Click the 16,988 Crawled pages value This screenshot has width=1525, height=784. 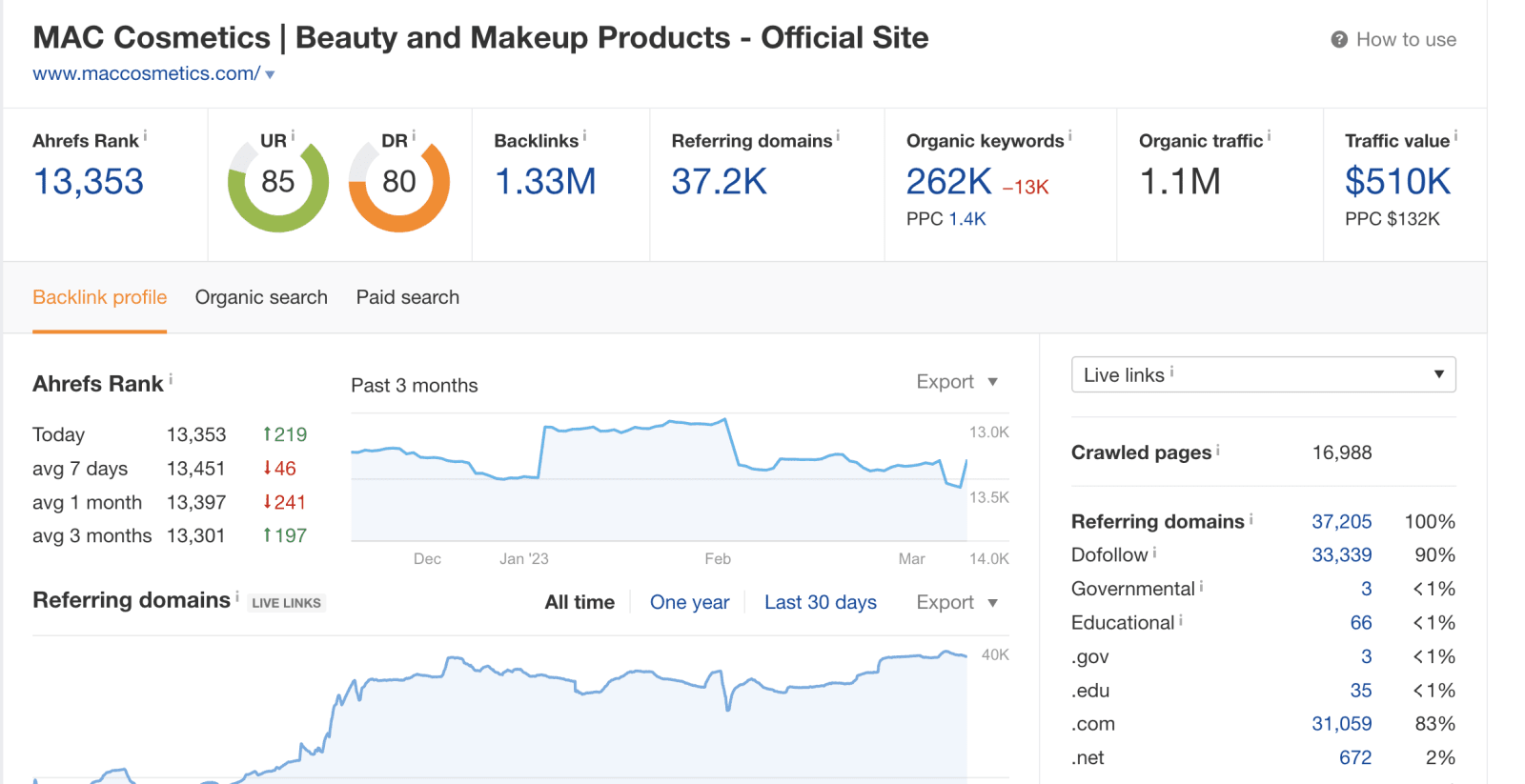[1342, 452]
